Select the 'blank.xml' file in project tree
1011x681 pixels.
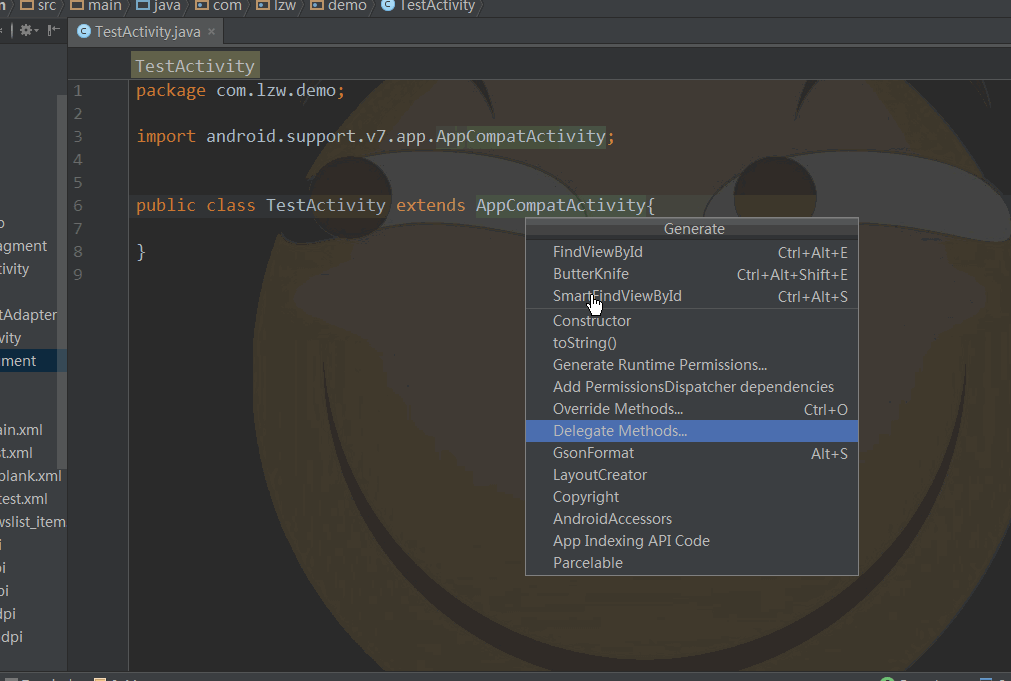tap(31, 476)
